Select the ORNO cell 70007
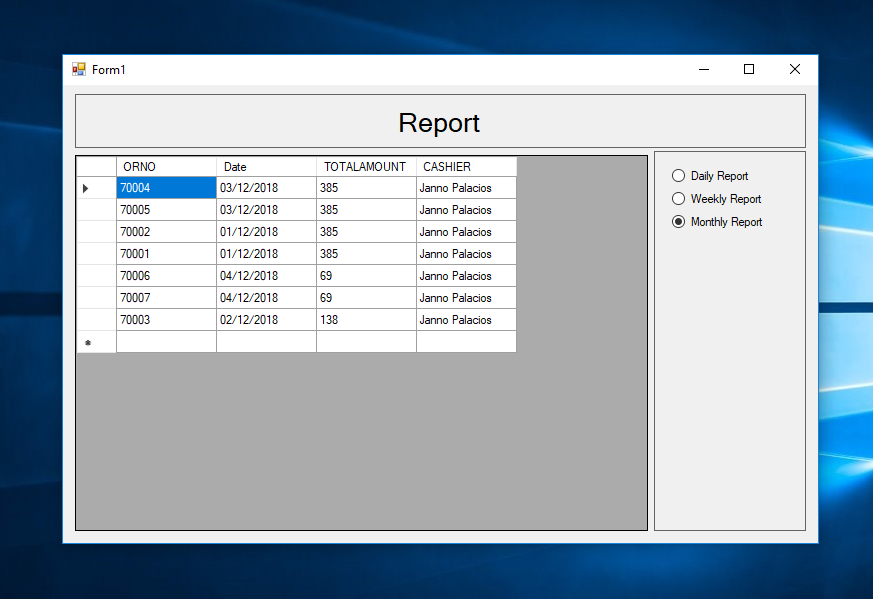Image resolution: width=873 pixels, height=599 pixels. [x=166, y=298]
